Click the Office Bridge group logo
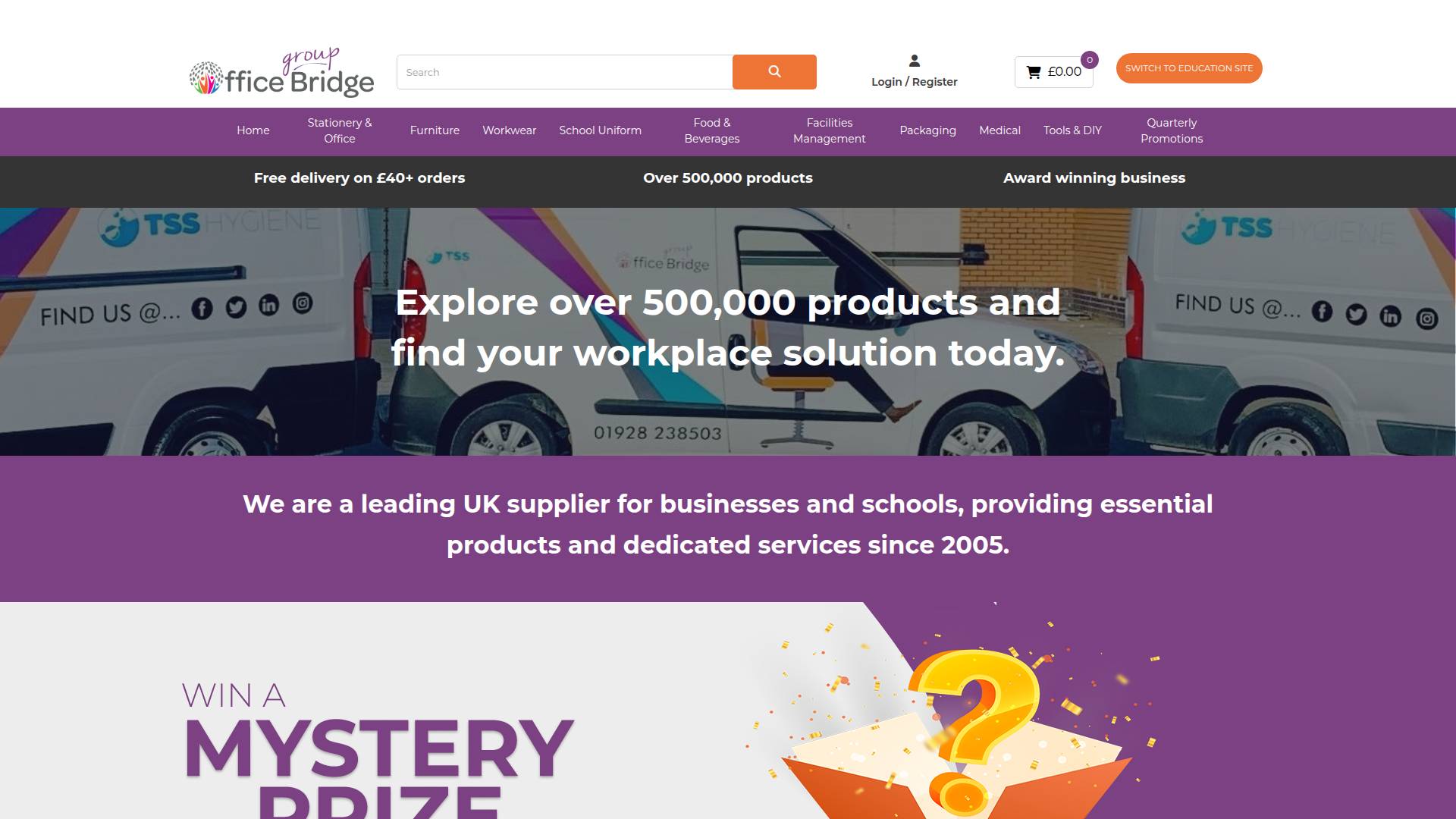1456x819 pixels. coord(281,72)
